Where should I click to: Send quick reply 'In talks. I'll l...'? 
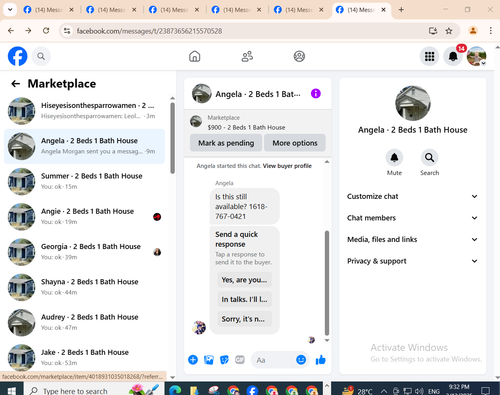click(244, 299)
